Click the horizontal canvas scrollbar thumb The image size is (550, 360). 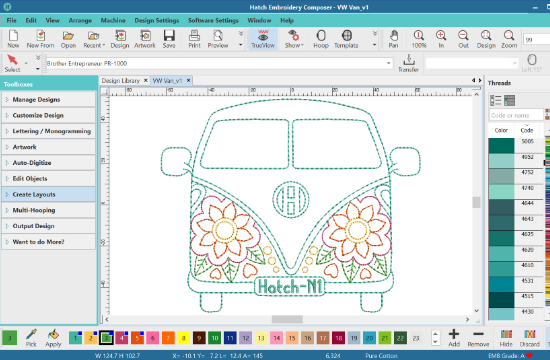pos(287,319)
